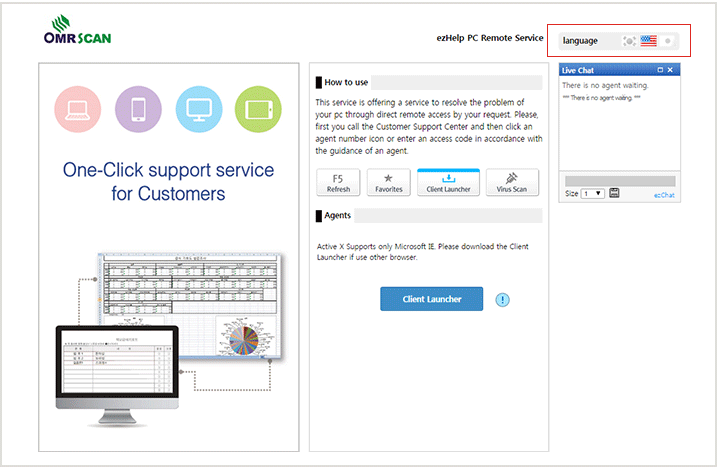Select the third faded language option
Image resolution: width=719 pixels, height=469 pixels.
(x=669, y=41)
